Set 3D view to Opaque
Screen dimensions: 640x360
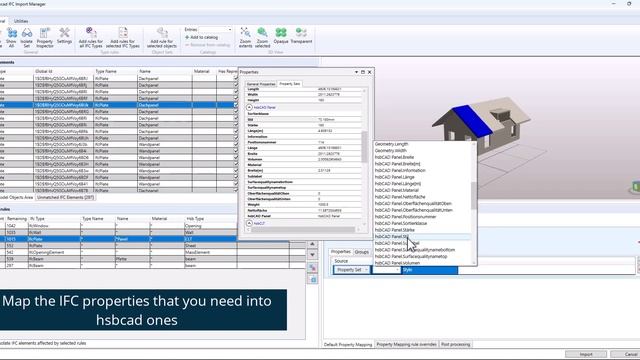point(281,36)
